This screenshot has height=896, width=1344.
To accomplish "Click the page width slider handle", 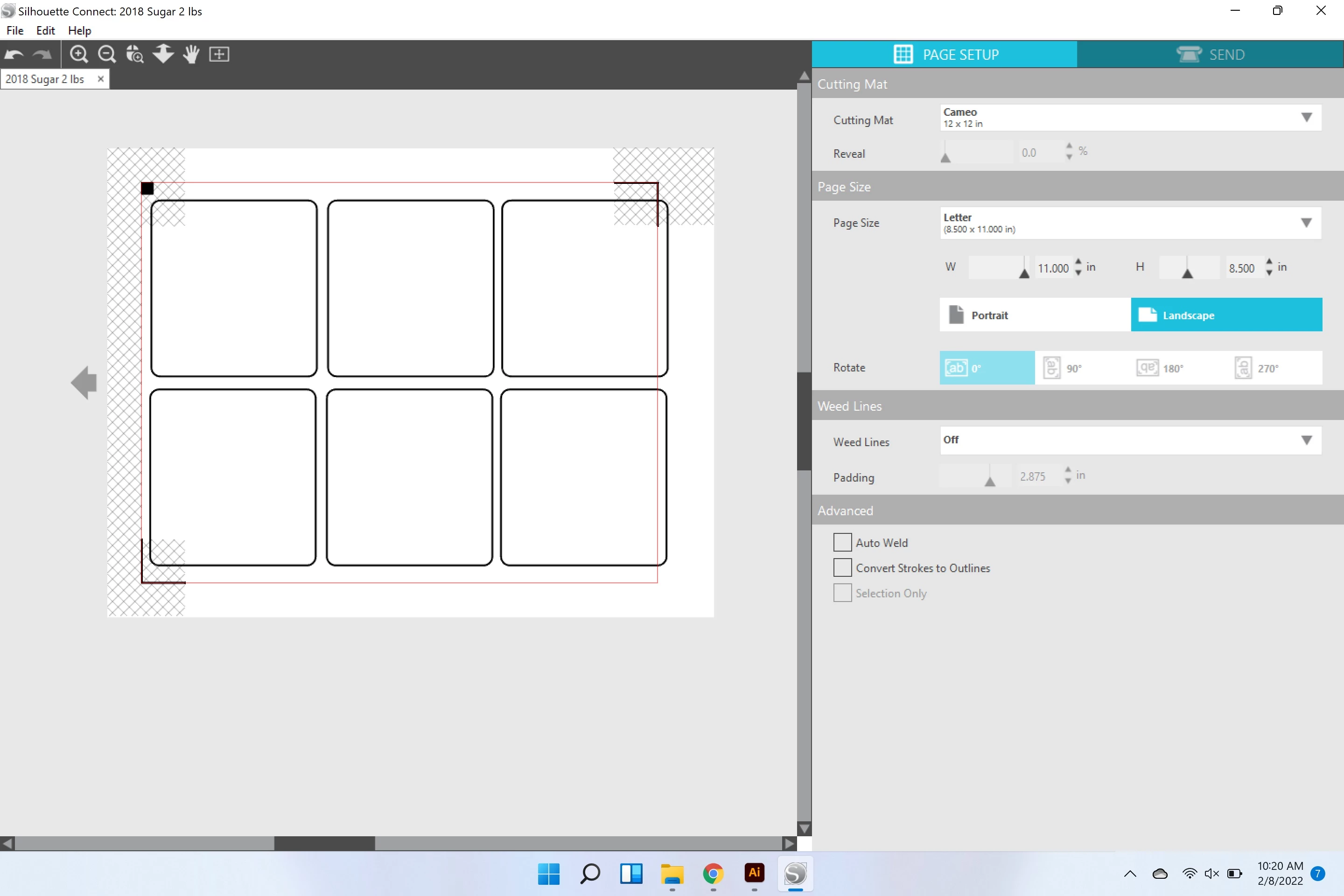I will tap(1024, 273).
